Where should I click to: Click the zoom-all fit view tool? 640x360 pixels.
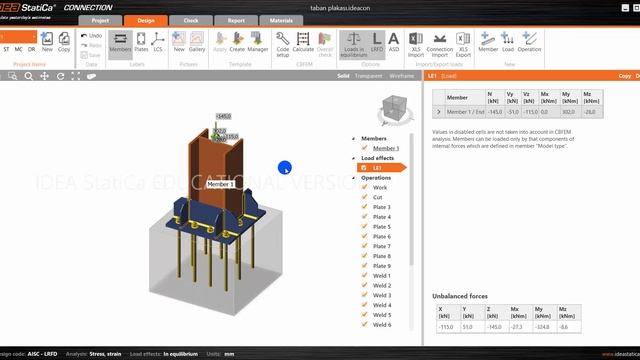click(76, 76)
